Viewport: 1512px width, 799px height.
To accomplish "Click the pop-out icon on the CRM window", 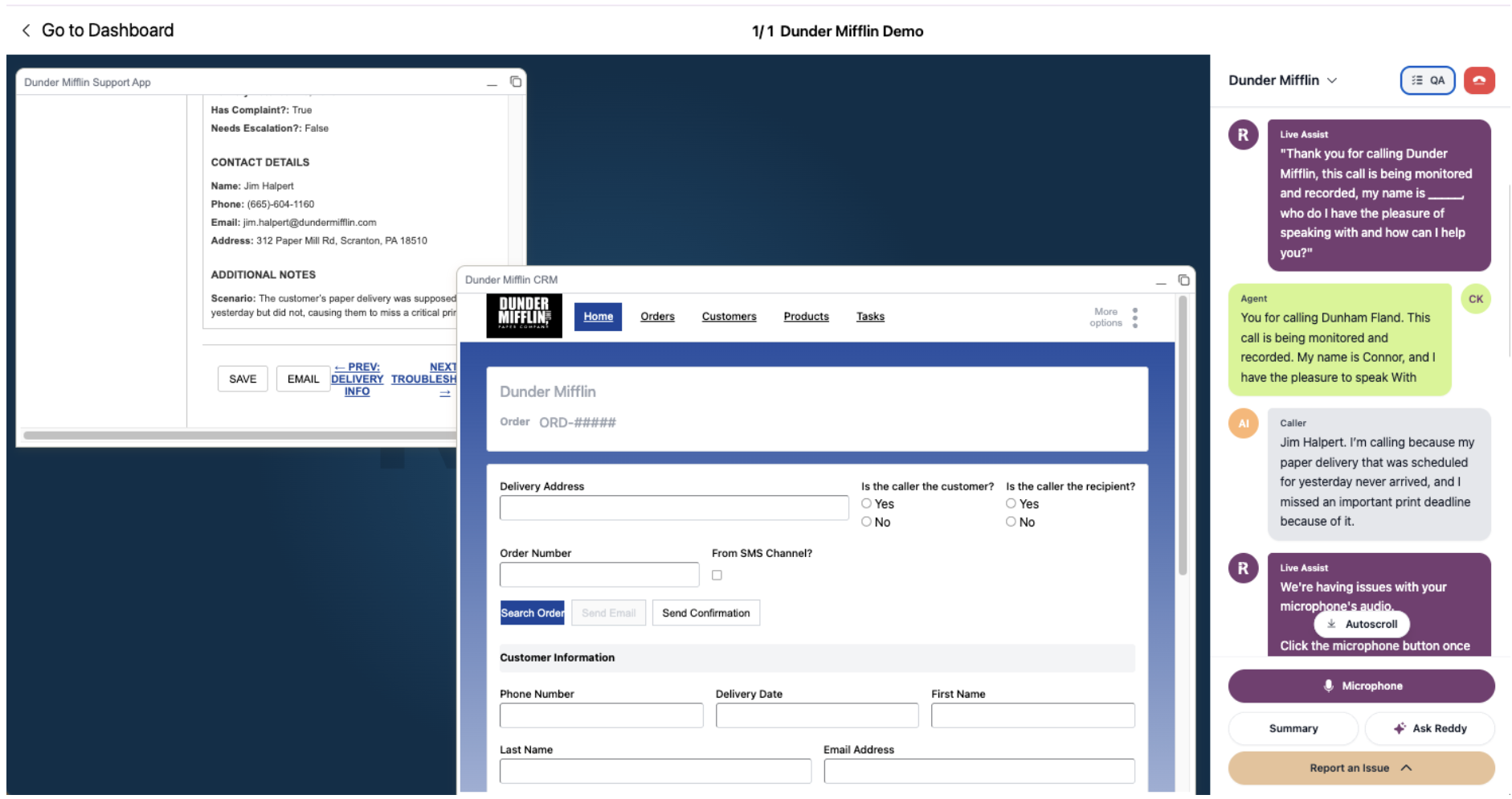I will [x=1183, y=280].
